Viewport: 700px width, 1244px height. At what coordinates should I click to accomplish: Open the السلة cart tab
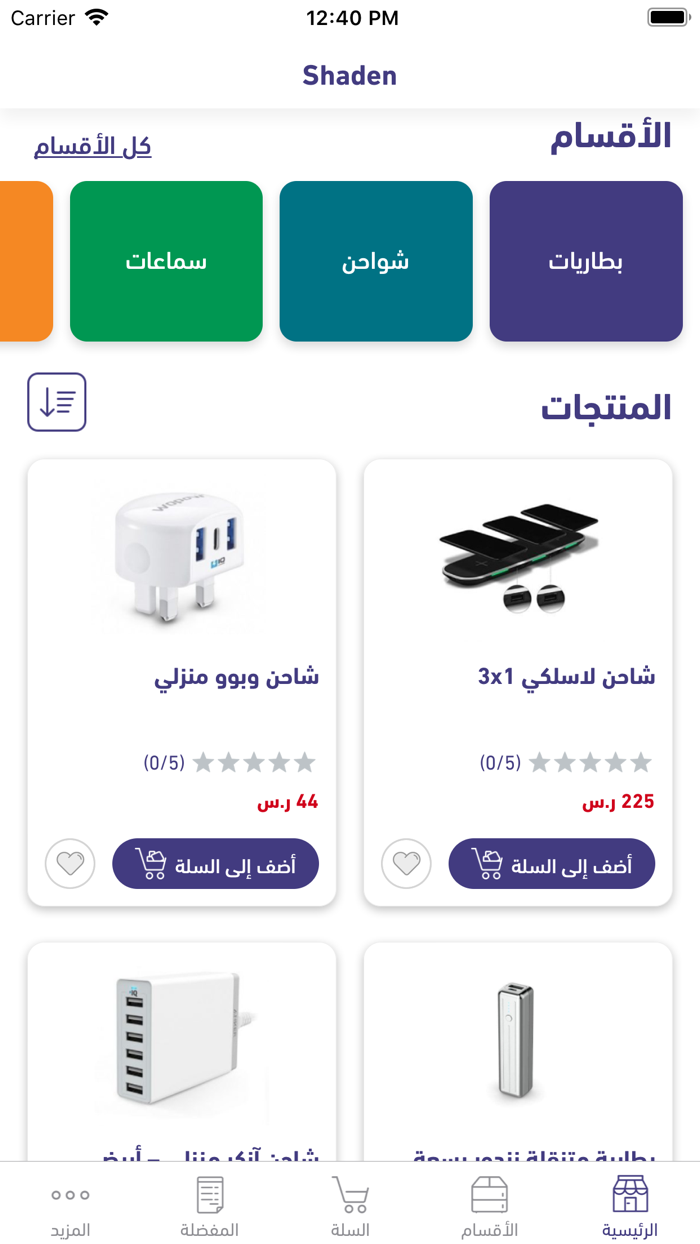point(350,1206)
